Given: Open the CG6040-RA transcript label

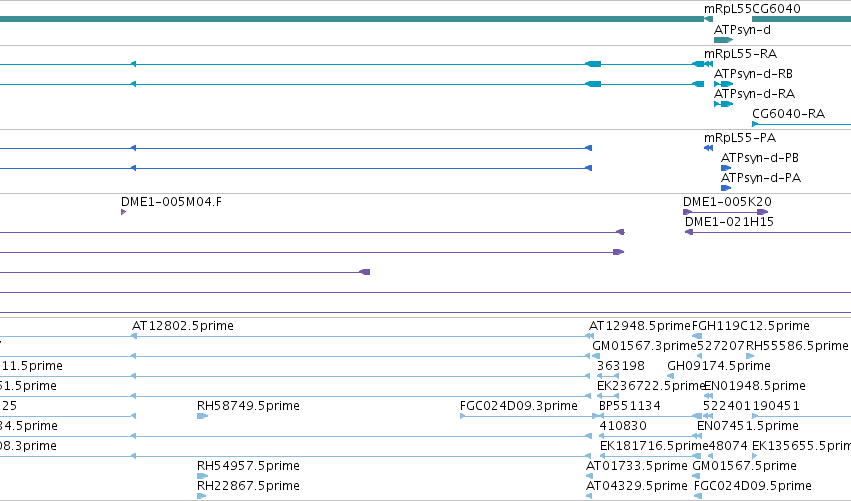Looking at the screenshot, I should [788, 114].
